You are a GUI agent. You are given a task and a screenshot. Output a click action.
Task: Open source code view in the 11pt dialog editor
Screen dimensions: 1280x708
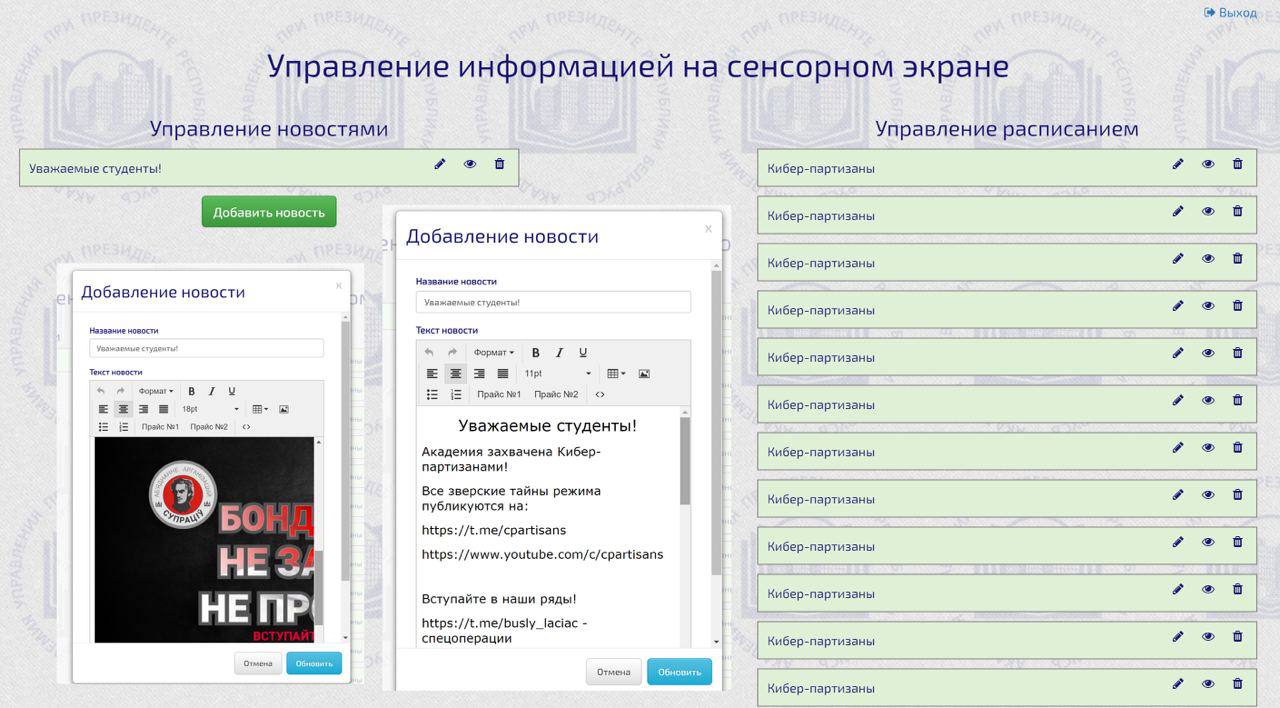coord(600,394)
